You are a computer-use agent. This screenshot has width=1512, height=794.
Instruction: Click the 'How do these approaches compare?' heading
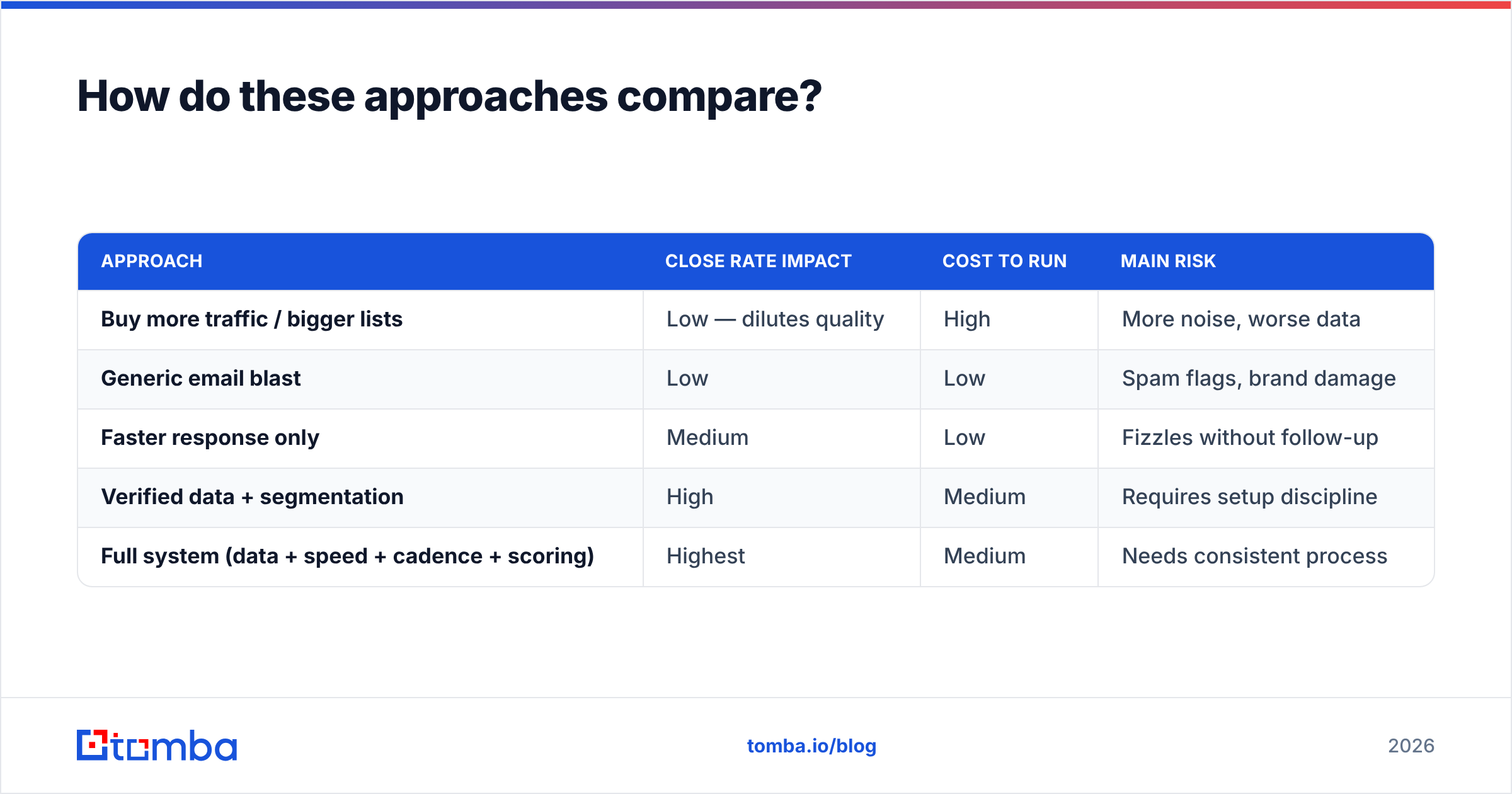click(449, 96)
